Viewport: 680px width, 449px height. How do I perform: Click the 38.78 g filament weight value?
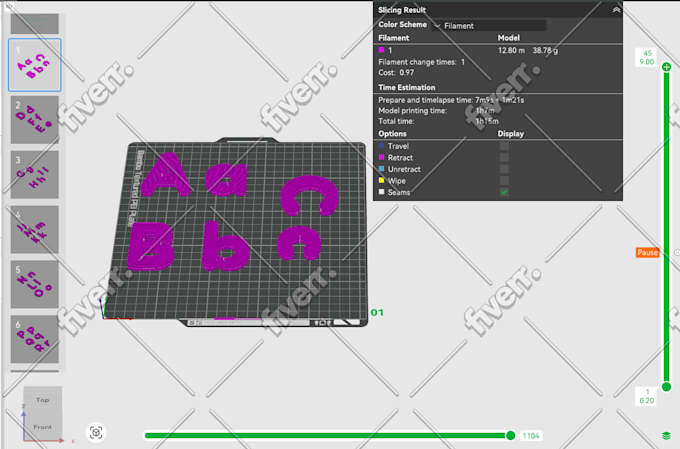point(545,50)
